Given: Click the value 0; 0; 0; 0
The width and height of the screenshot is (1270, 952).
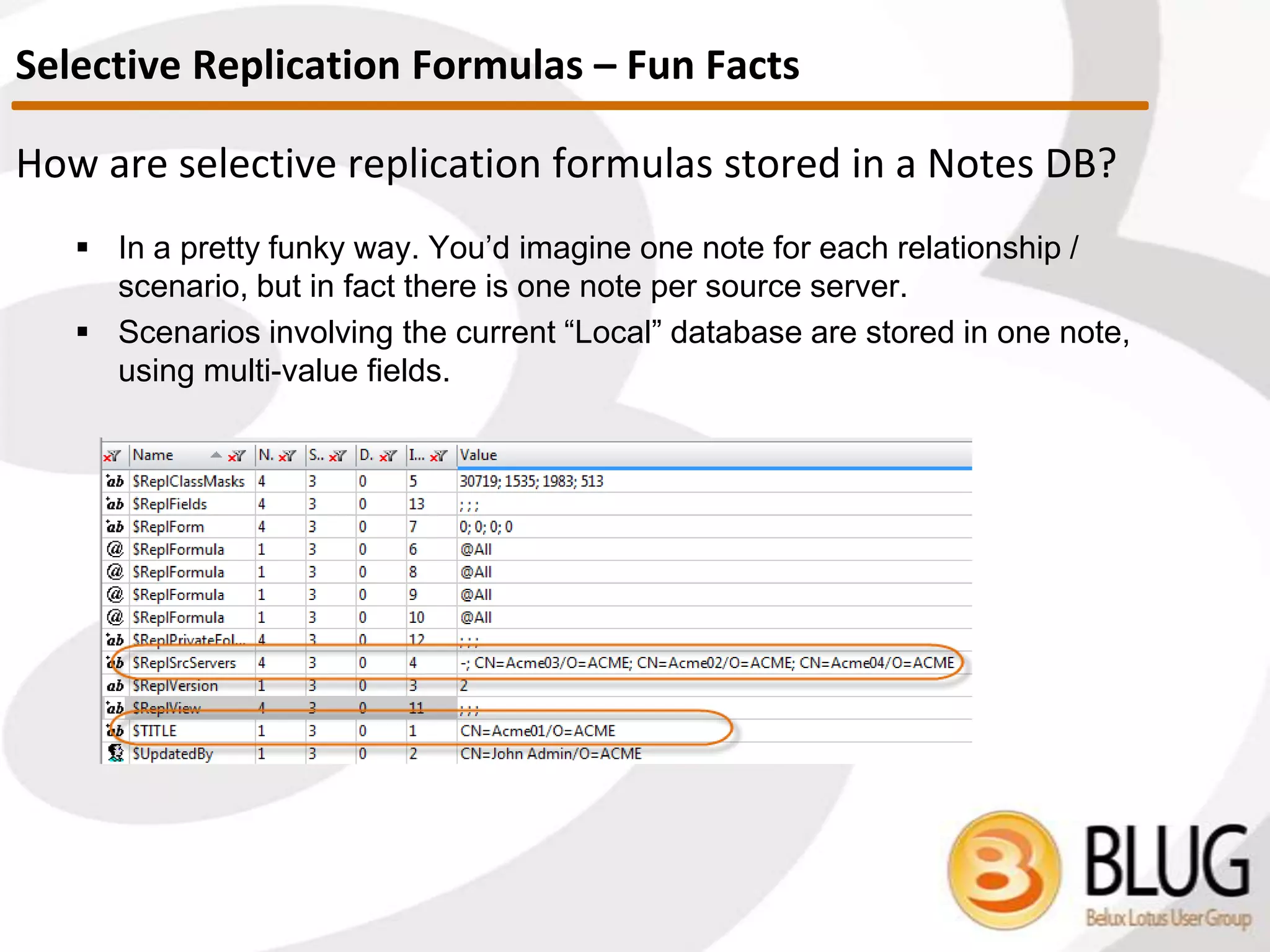Looking at the screenshot, I should click(x=486, y=527).
